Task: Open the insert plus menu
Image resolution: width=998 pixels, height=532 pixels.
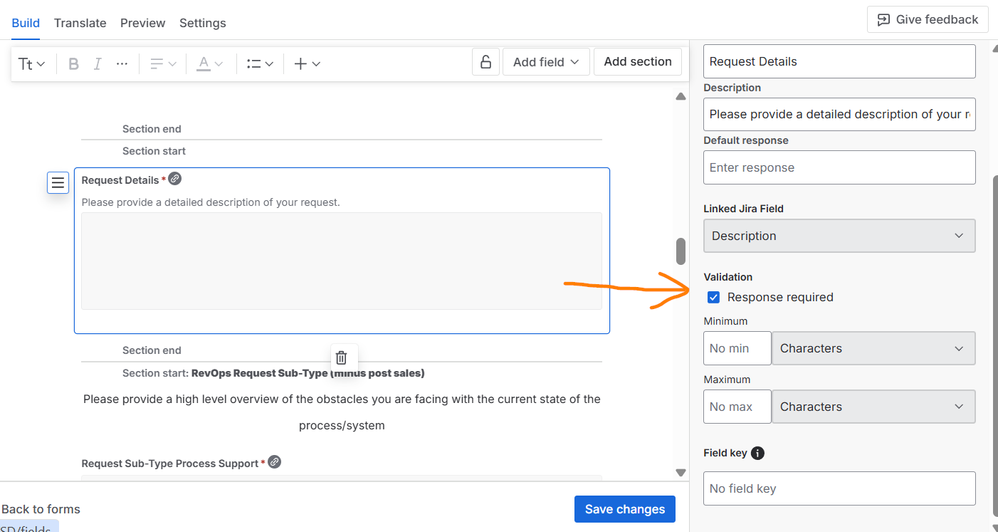Action: click(x=306, y=64)
